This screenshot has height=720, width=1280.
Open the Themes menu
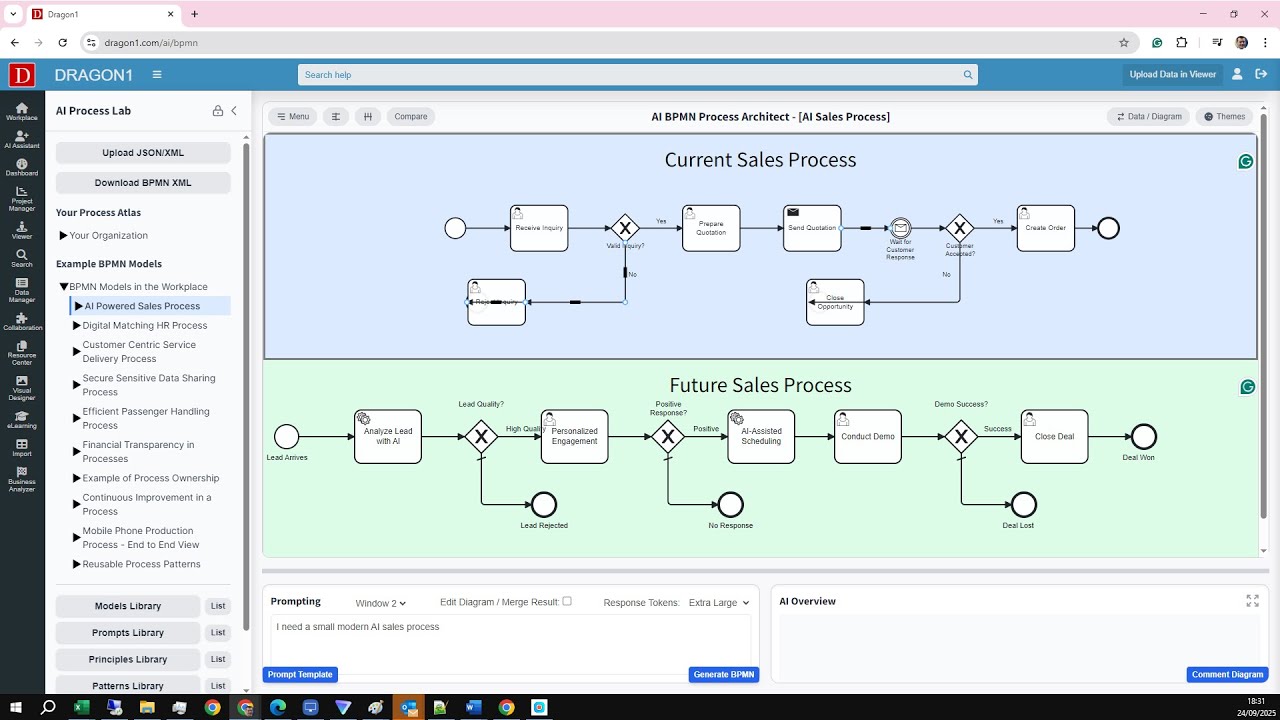tap(1223, 116)
